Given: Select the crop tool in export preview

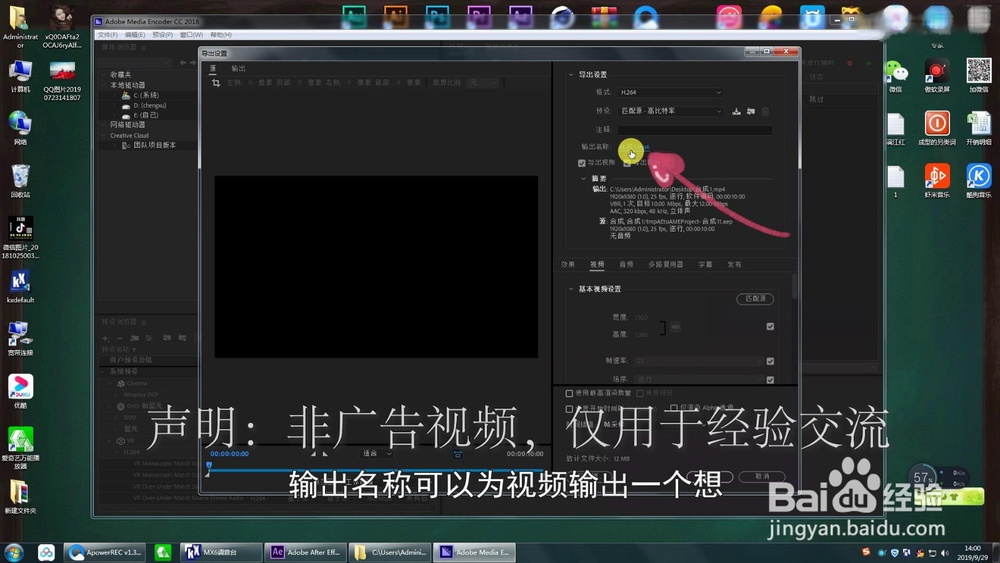Looking at the screenshot, I should 216,83.
